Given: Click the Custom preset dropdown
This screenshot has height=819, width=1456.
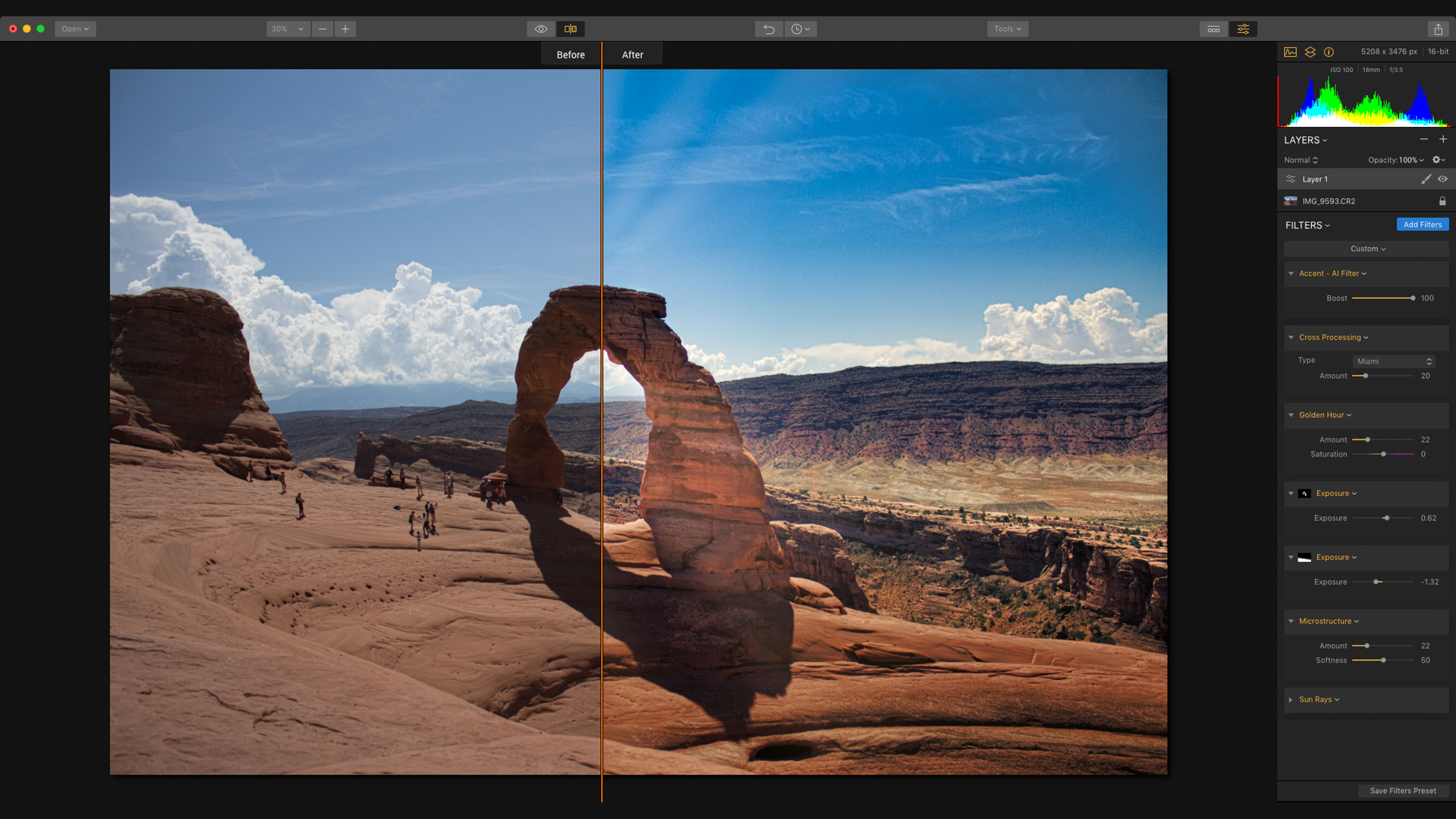Looking at the screenshot, I should 1367,248.
